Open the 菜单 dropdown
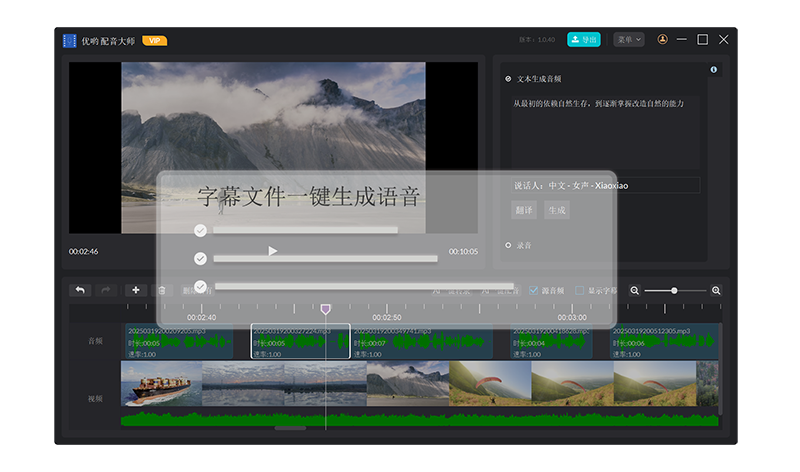800x472 pixels. pos(628,39)
